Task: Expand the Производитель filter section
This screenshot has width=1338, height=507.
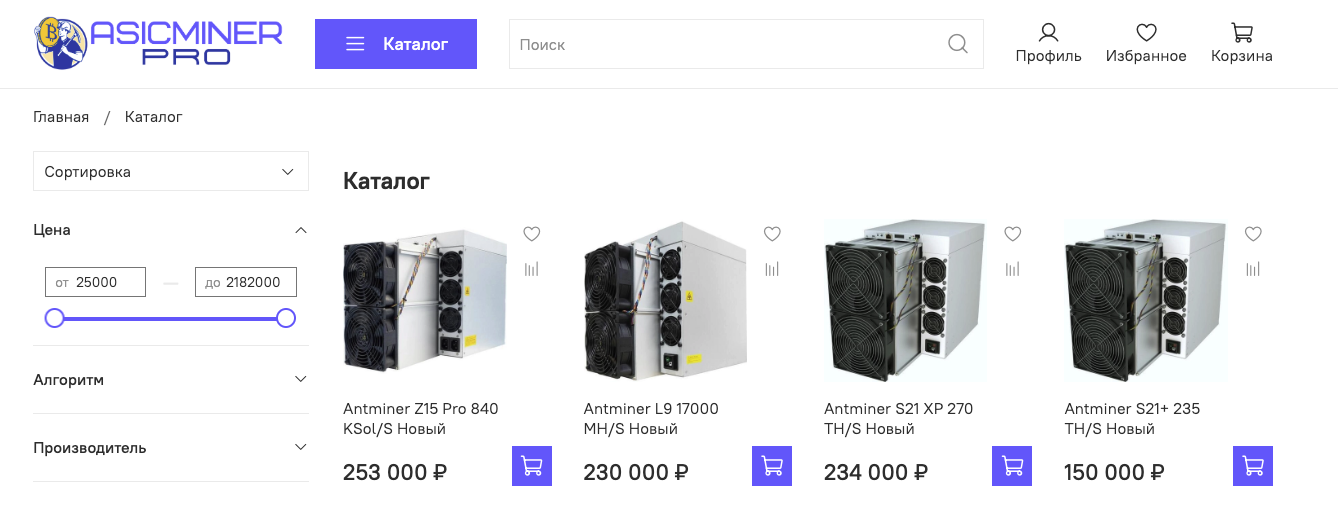Action: click(x=171, y=448)
